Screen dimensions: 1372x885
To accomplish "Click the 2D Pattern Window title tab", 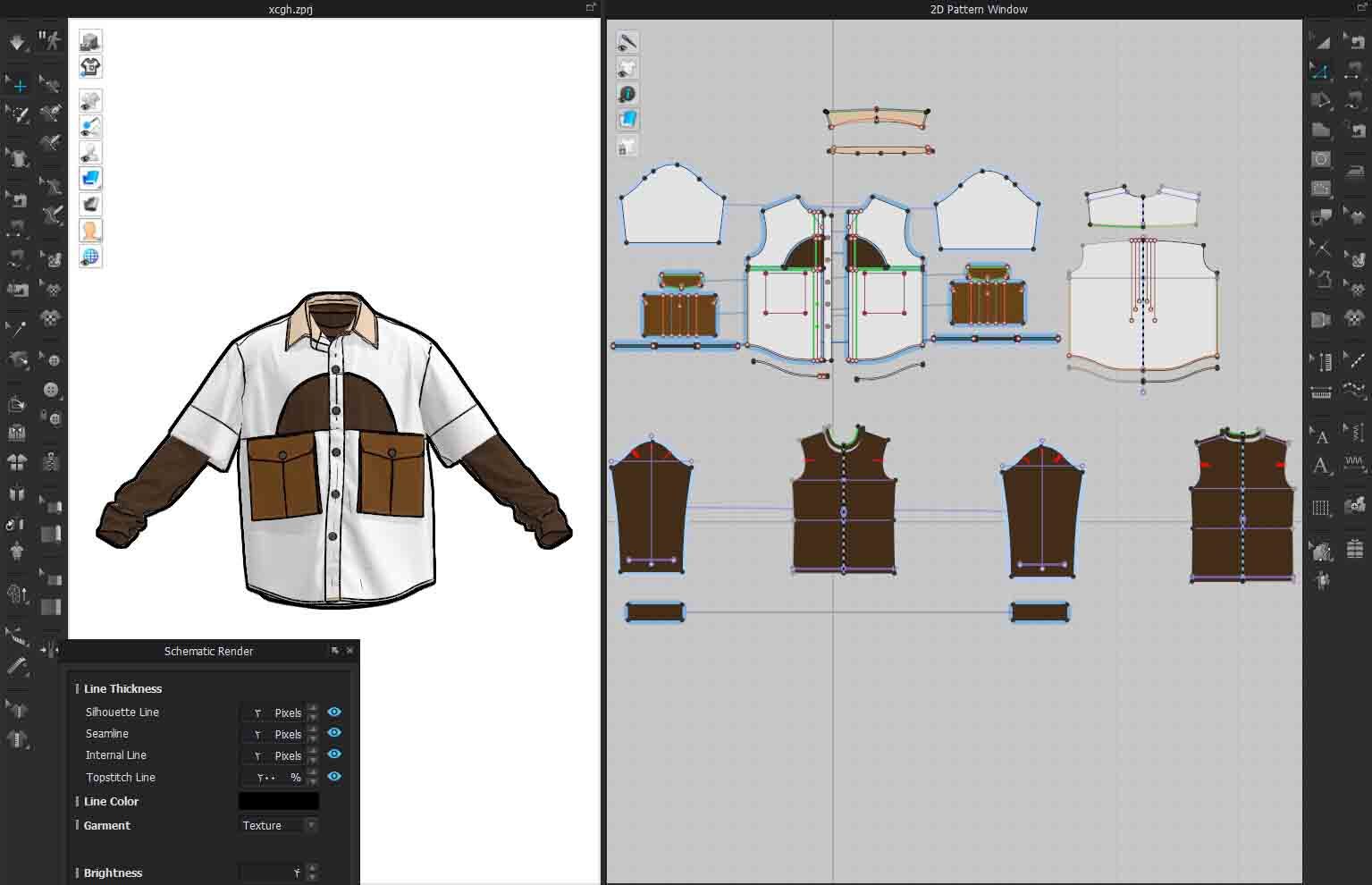I will [x=979, y=9].
